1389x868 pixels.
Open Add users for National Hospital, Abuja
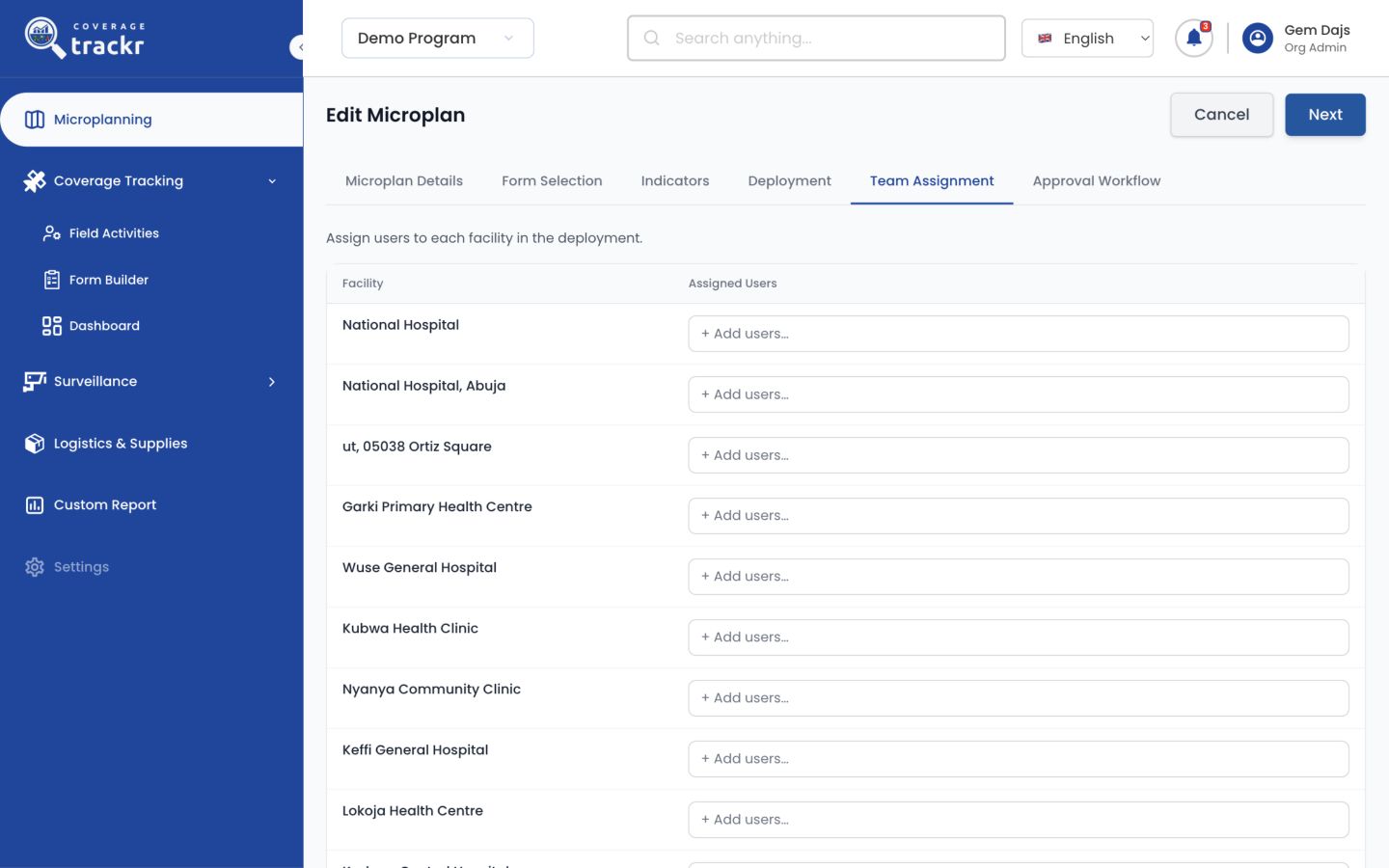pyautogui.click(x=1019, y=394)
